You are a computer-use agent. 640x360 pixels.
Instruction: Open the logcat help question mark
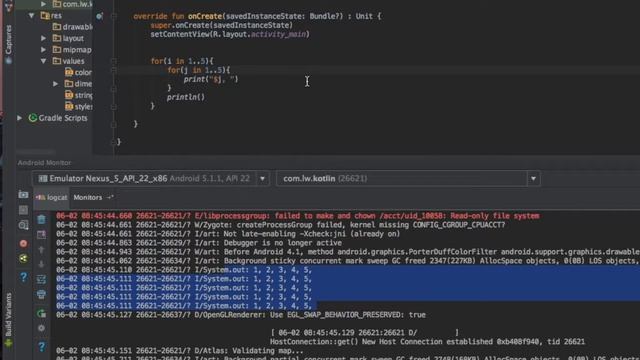[41, 347]
